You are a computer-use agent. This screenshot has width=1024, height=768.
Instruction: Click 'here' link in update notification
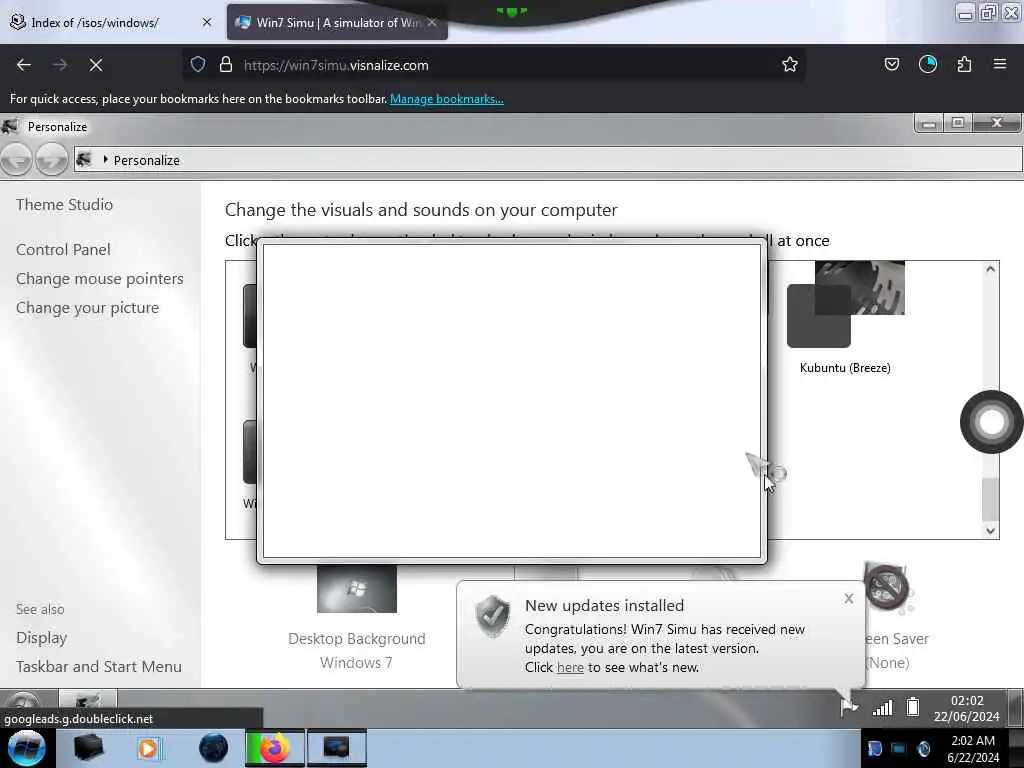570,667
